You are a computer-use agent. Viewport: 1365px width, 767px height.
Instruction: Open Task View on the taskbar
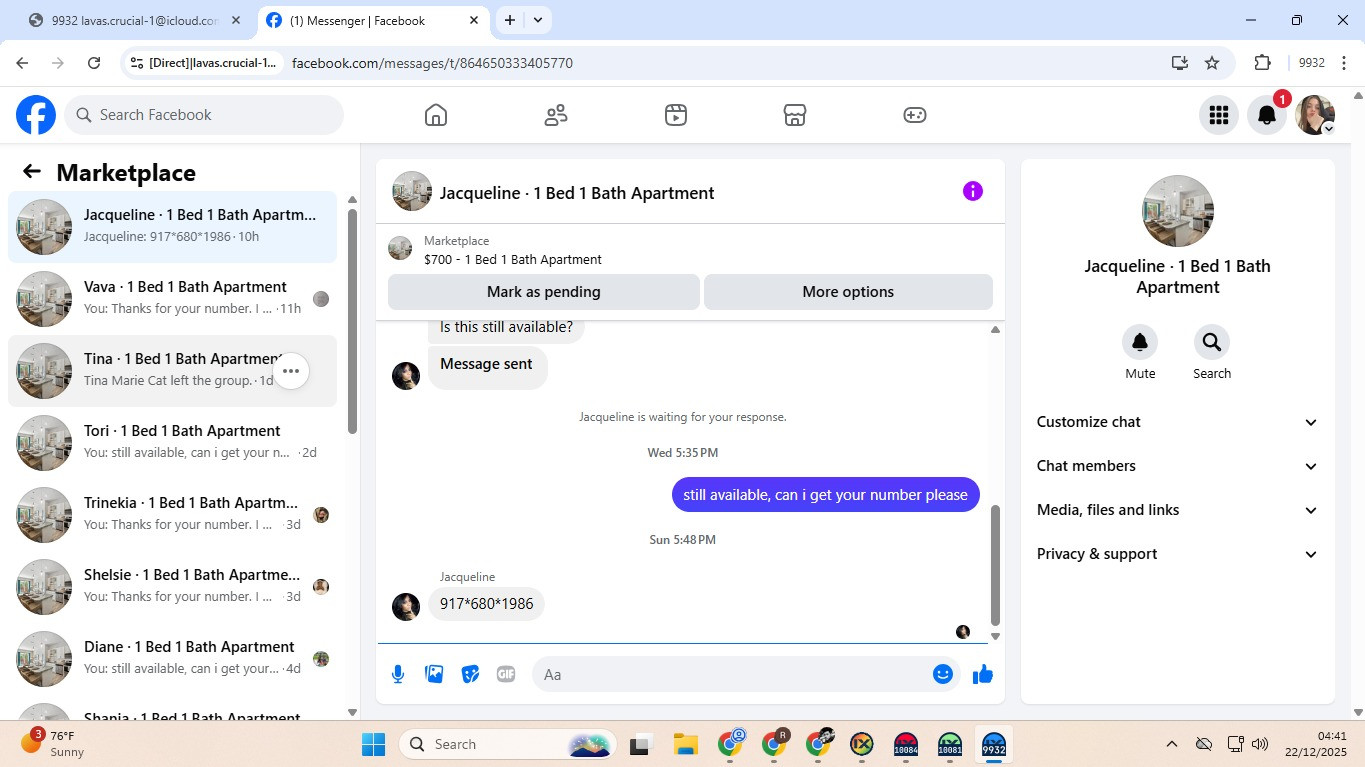coord(640,744)
